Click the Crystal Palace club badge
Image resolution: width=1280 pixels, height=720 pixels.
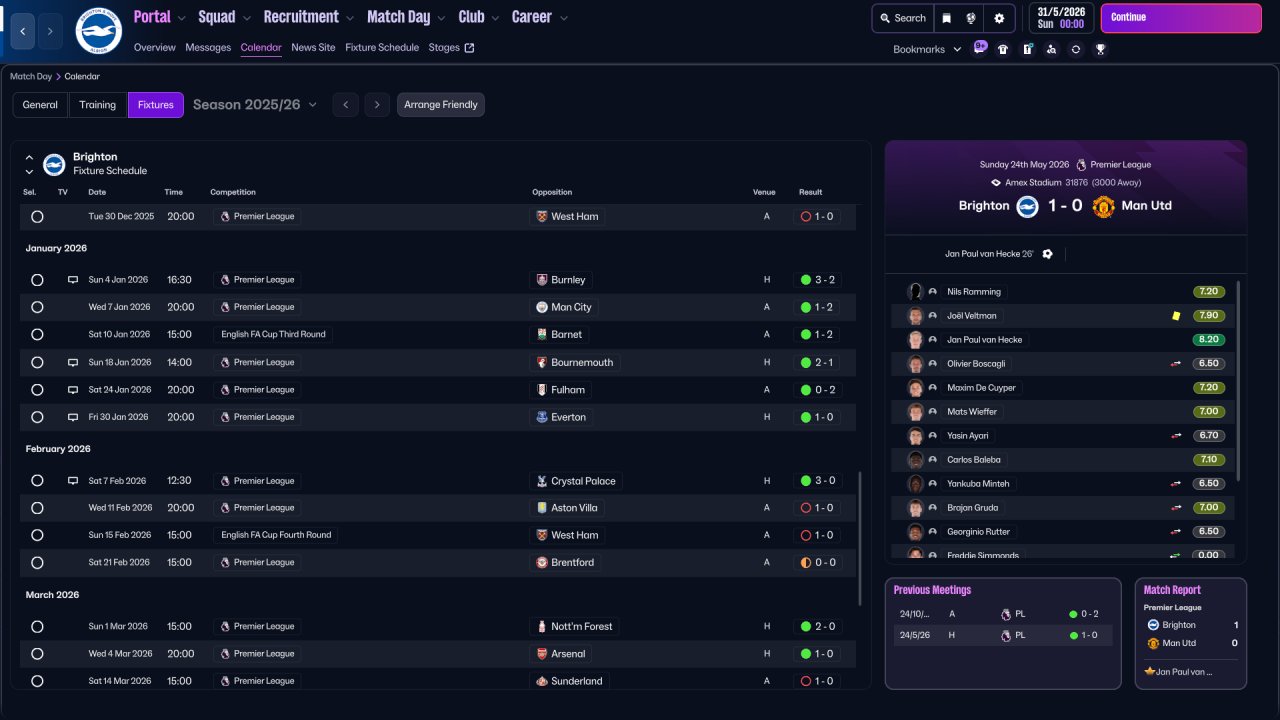(x=542, y=481)
